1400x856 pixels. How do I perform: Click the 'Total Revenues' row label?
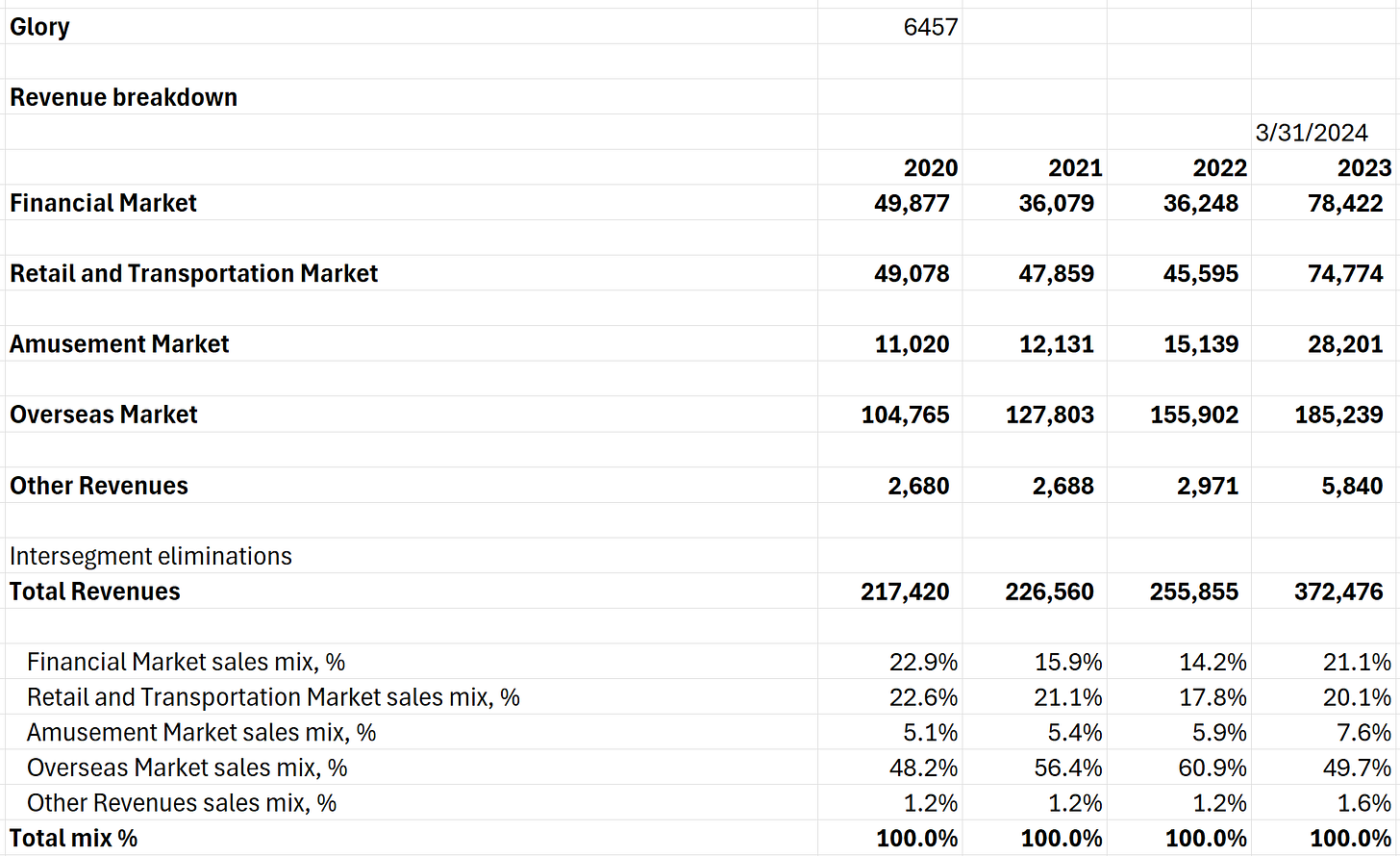click(x=95, y=592)
